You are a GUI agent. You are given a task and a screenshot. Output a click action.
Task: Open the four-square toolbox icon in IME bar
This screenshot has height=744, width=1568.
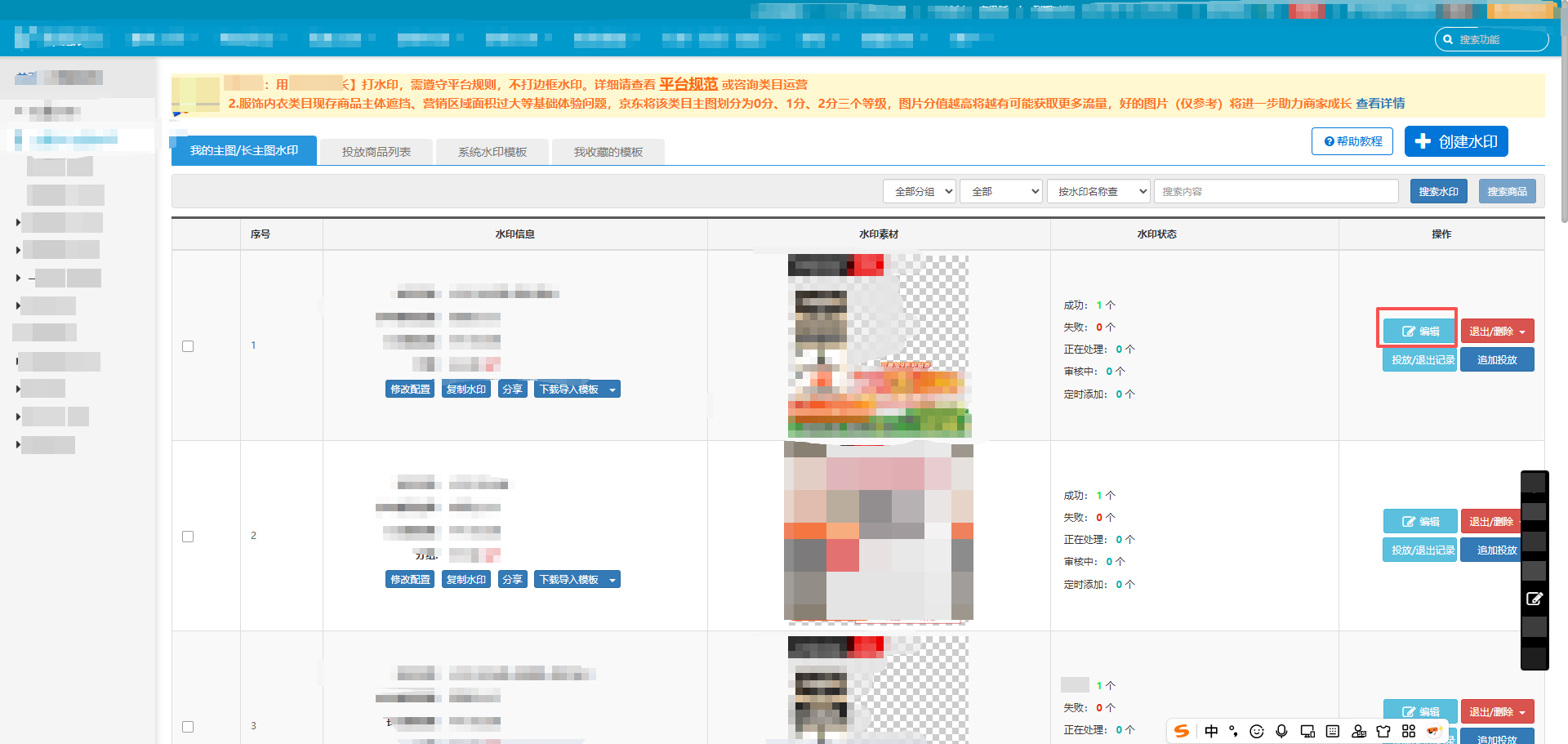click(x=1409, y=731)
